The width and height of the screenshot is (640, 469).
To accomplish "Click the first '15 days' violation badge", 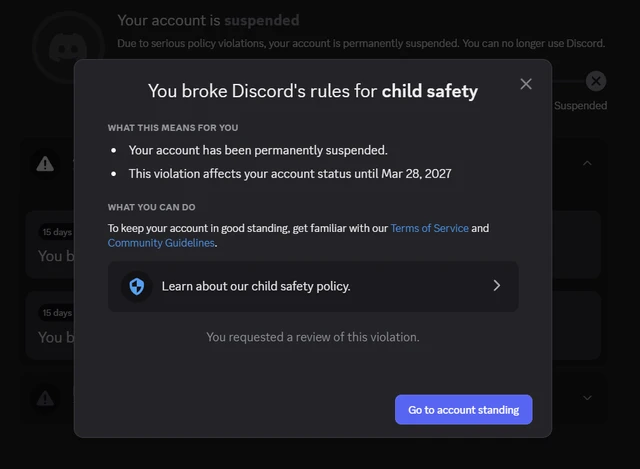I will pos(56,232).
